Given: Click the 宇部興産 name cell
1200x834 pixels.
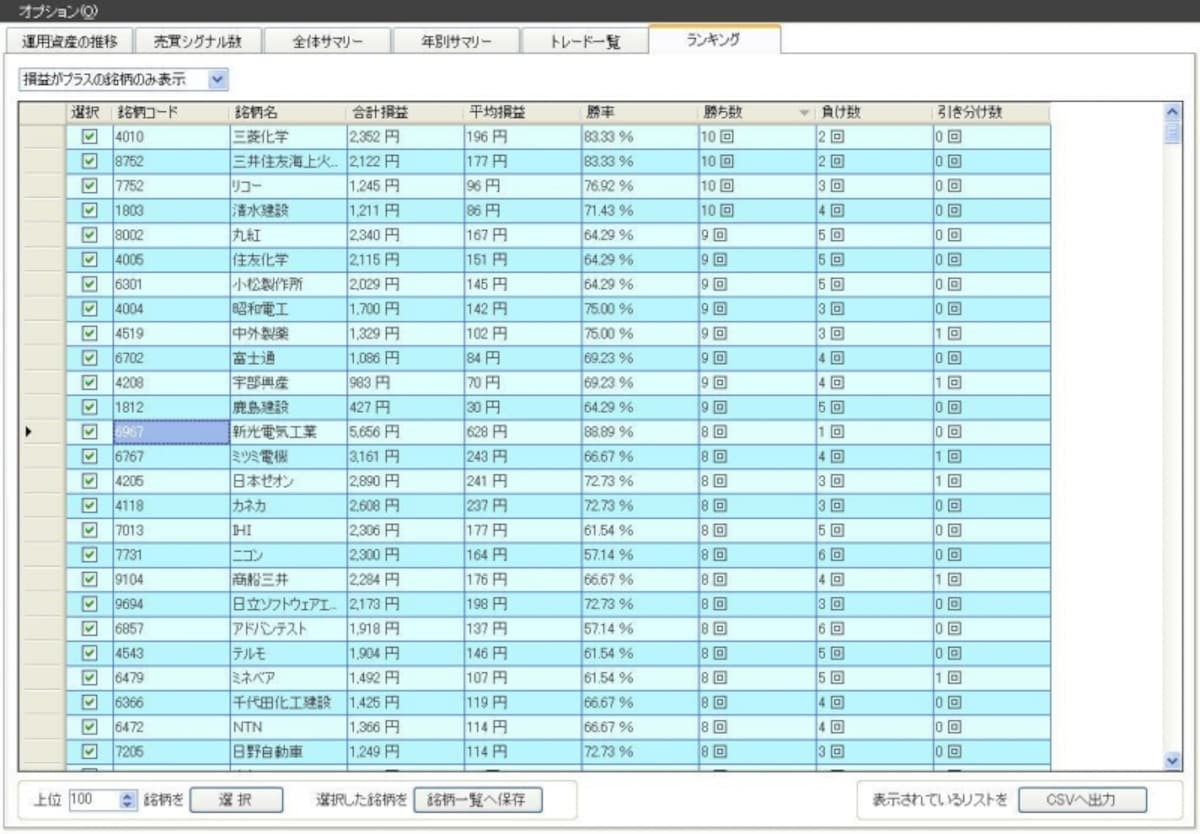Looking at the screenshot, I should pyautogui.click(x=288, y=382).
